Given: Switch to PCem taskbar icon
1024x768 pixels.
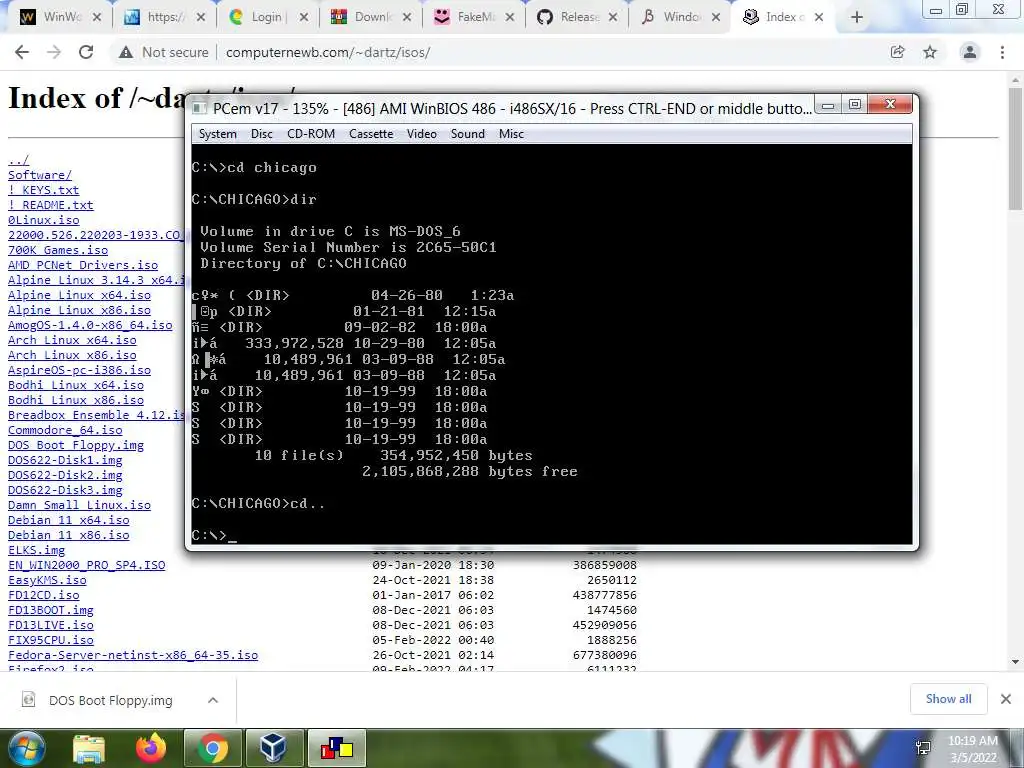Looking at the screenshot, I should coord(336,748).
